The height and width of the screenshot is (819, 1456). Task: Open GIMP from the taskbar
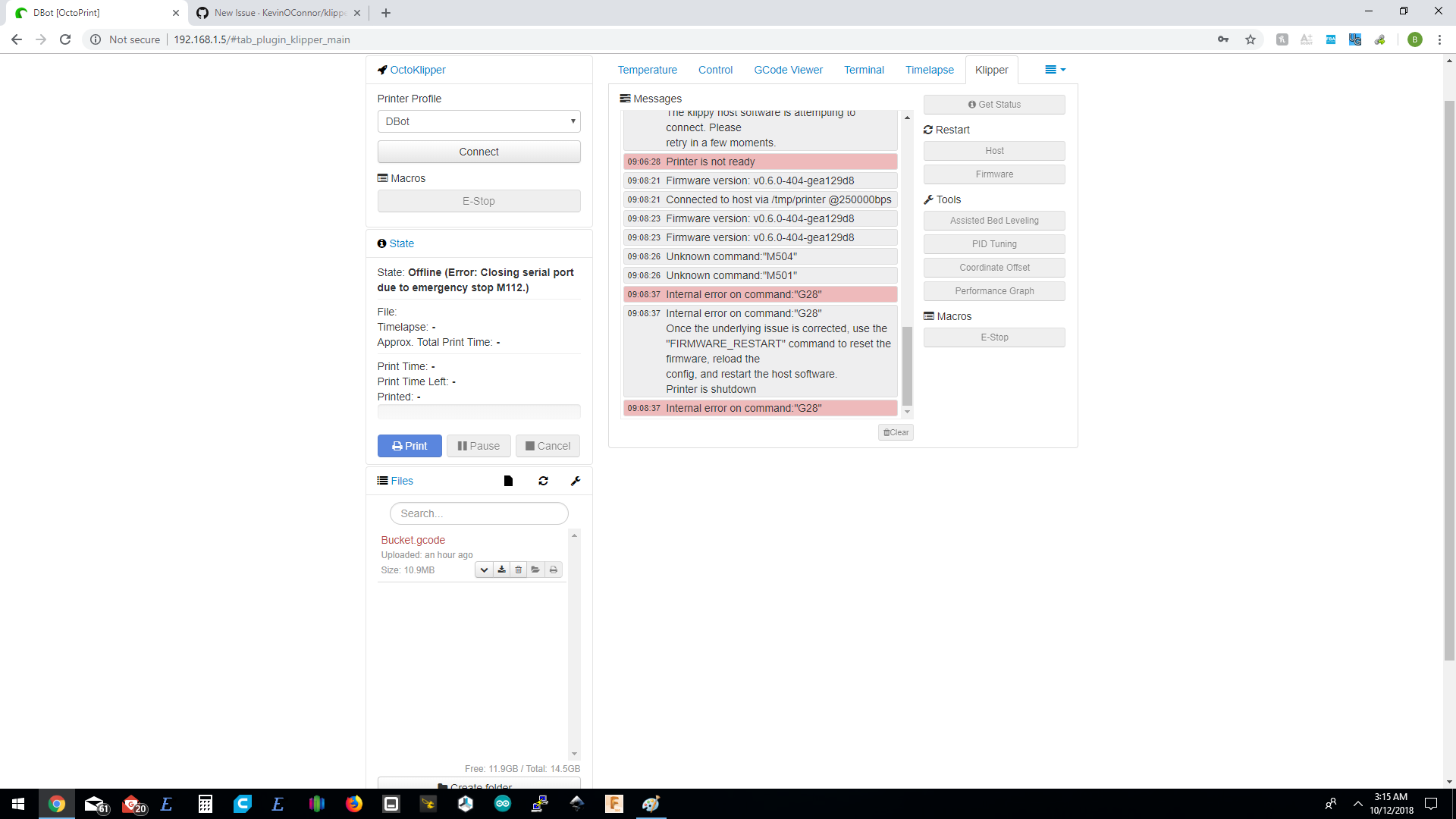coord(651,804)
